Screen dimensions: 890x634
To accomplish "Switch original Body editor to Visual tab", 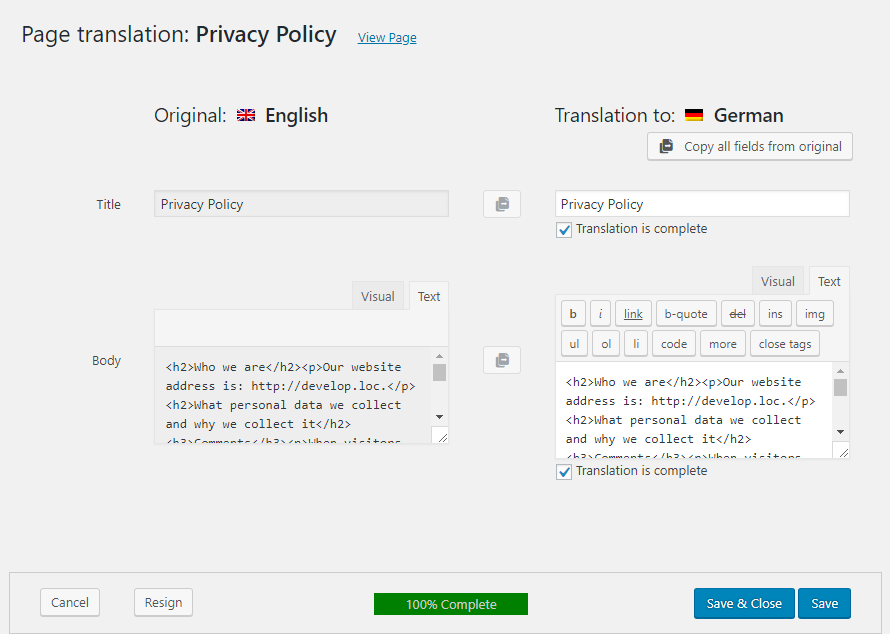I will pos(377,296).
